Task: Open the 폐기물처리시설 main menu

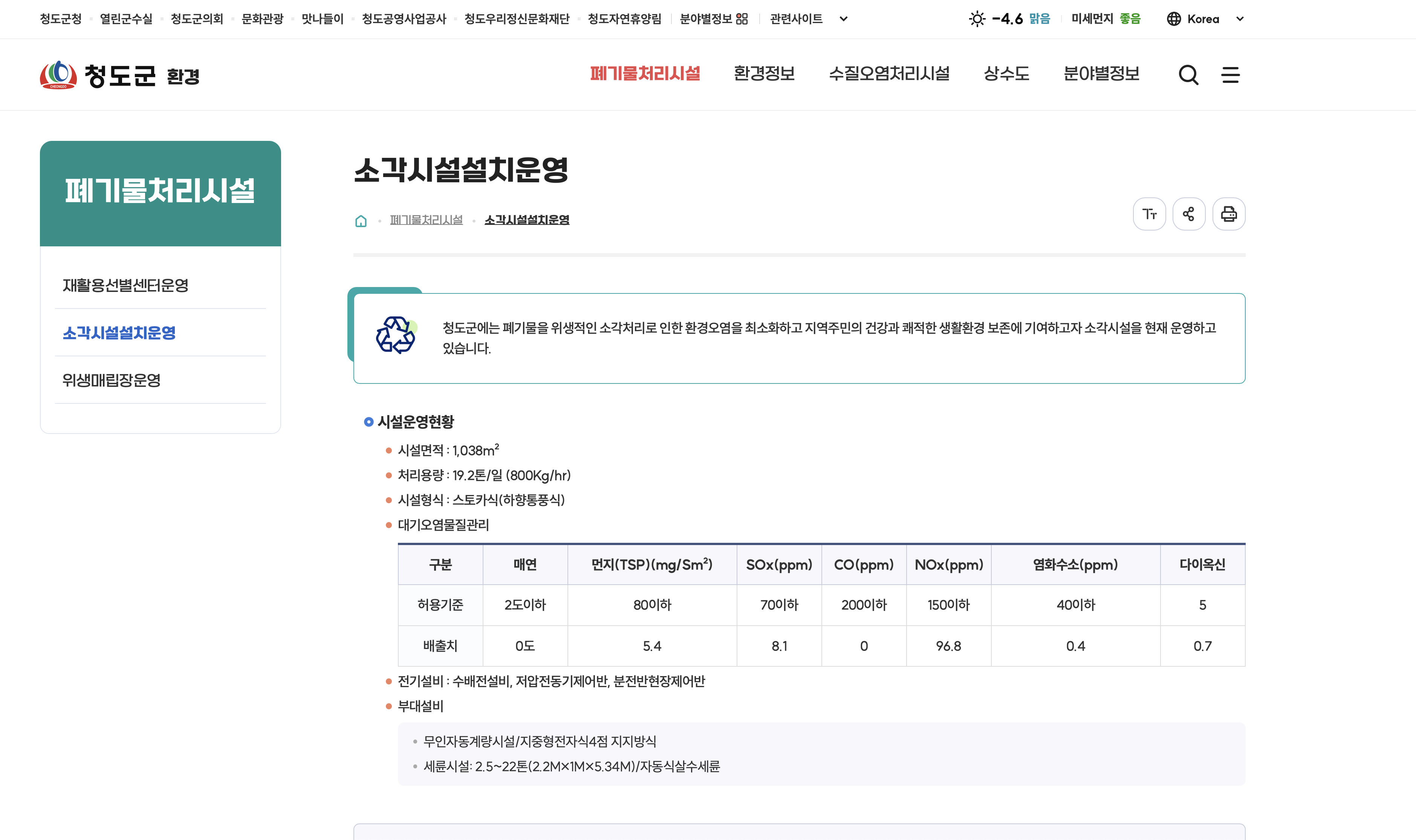Action: [x=644, y=73]
